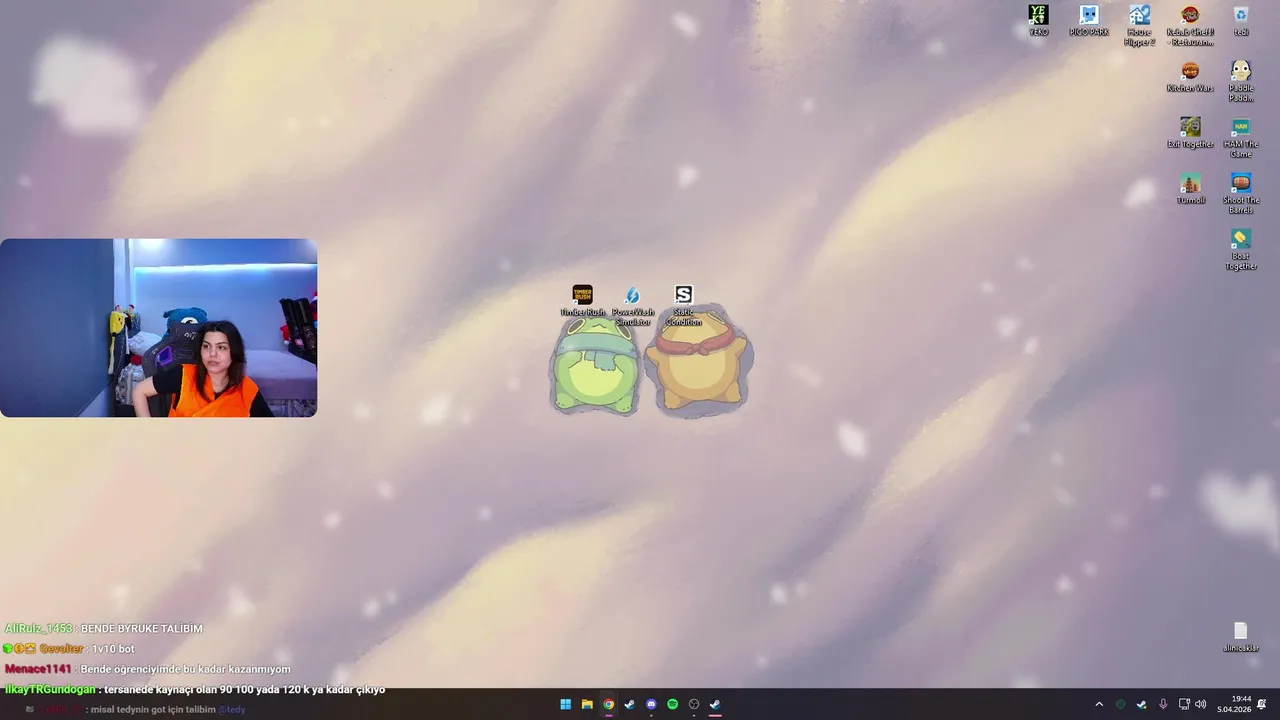
Task: Select the text file icon near the bottom right
Action: point(1241,637)
